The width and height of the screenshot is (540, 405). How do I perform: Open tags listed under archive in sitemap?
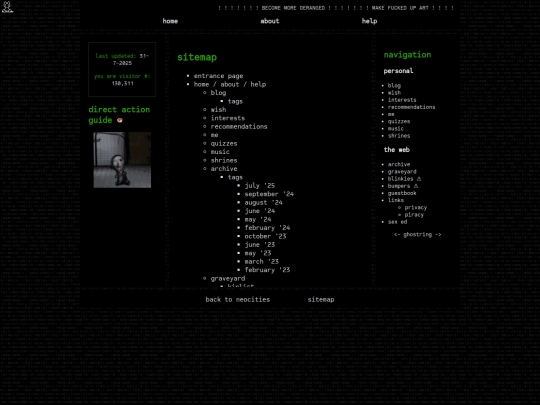(235, 177)
